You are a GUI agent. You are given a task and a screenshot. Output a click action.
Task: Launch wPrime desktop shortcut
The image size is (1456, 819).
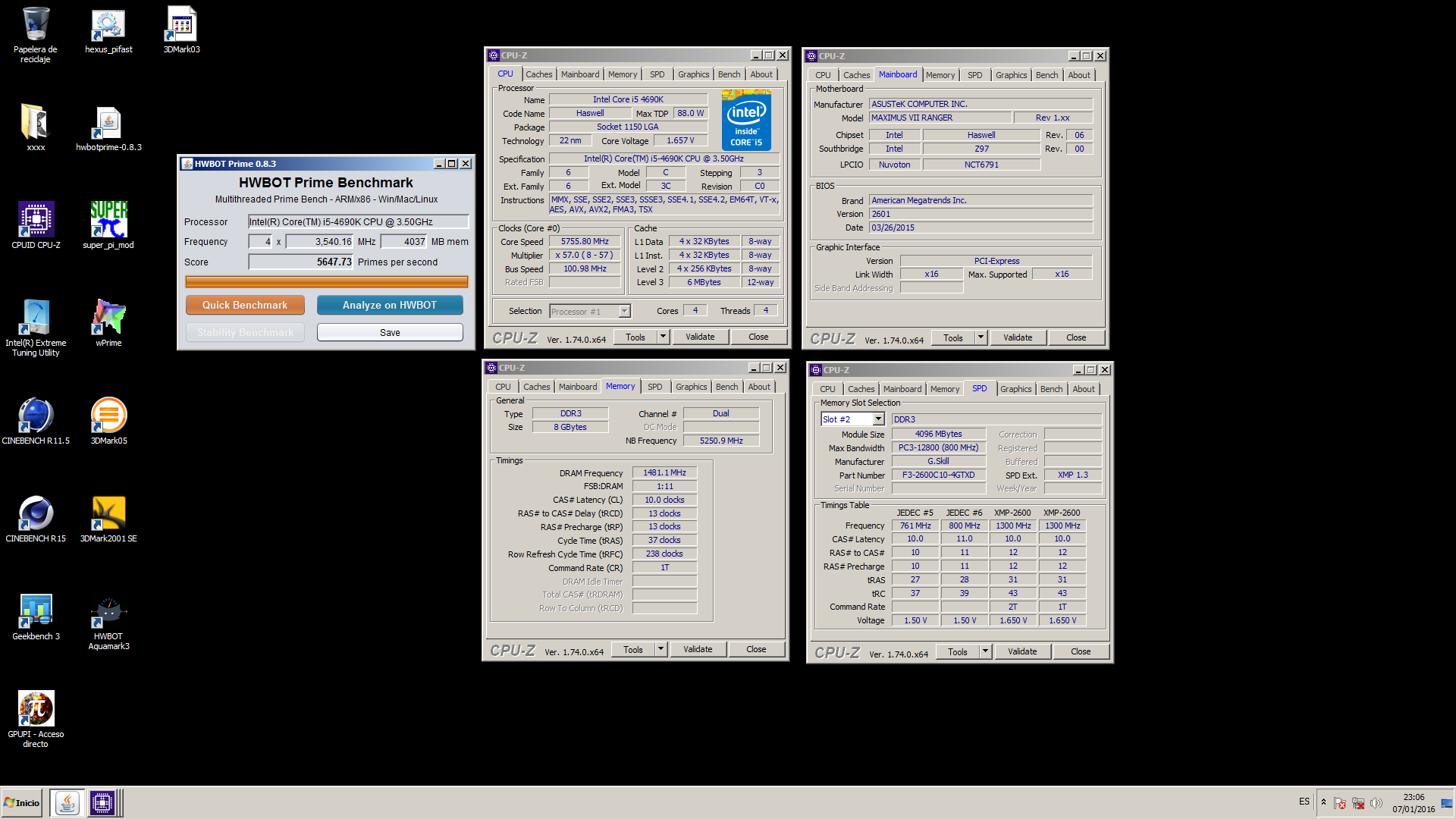(108, 323)
